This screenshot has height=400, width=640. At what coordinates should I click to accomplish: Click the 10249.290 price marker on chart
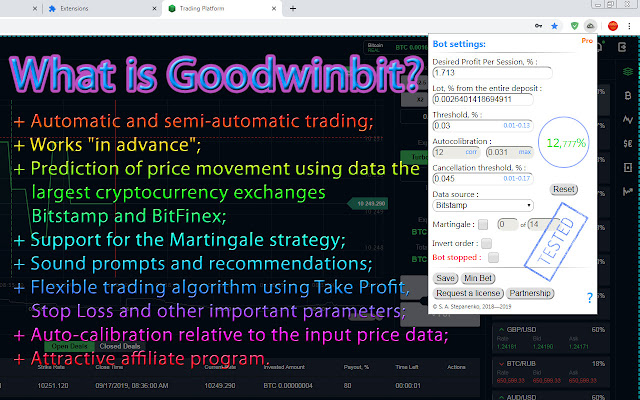(367, 203)
